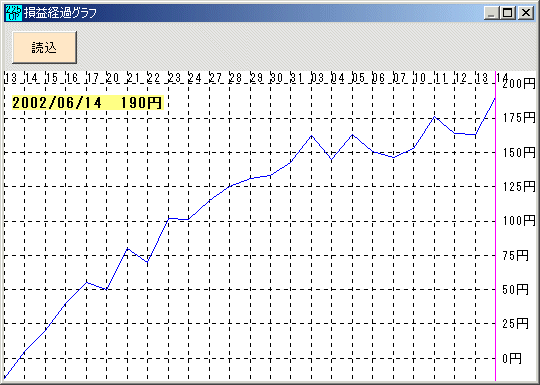Click the 読込 button
540x385 pixels.
(x=44, y=48)
